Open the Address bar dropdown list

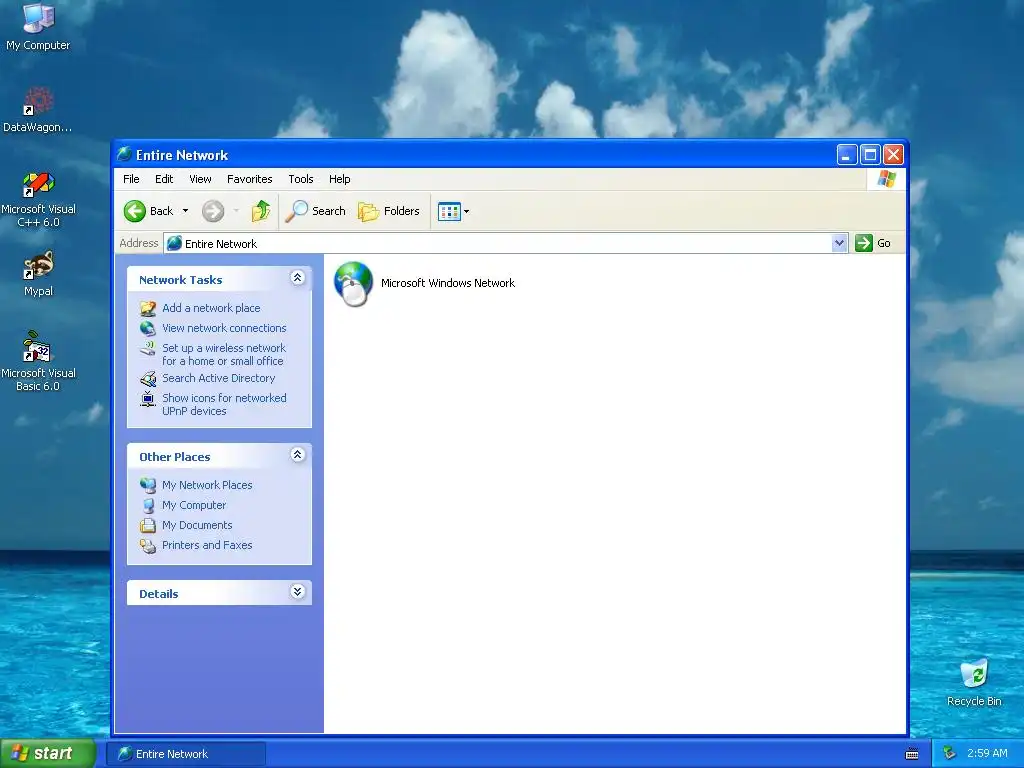click(x=839, y=243)
